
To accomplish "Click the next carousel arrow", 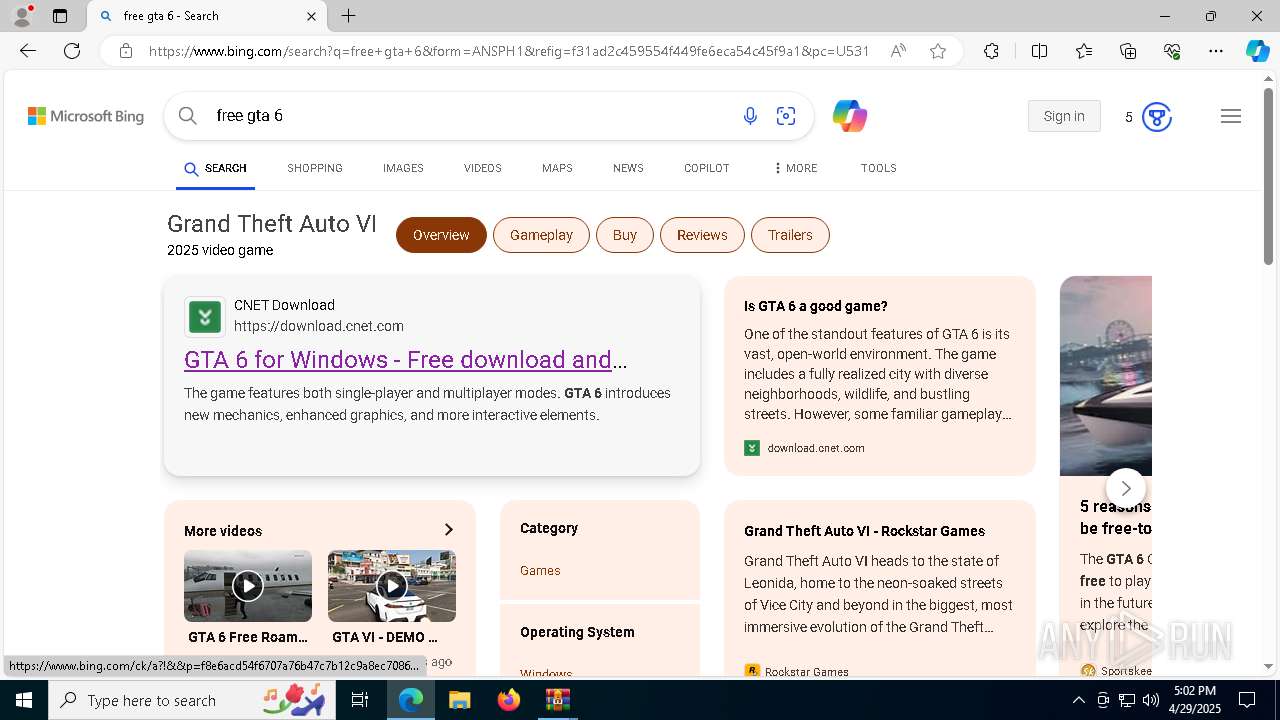I will click(x=1126, y=488).
